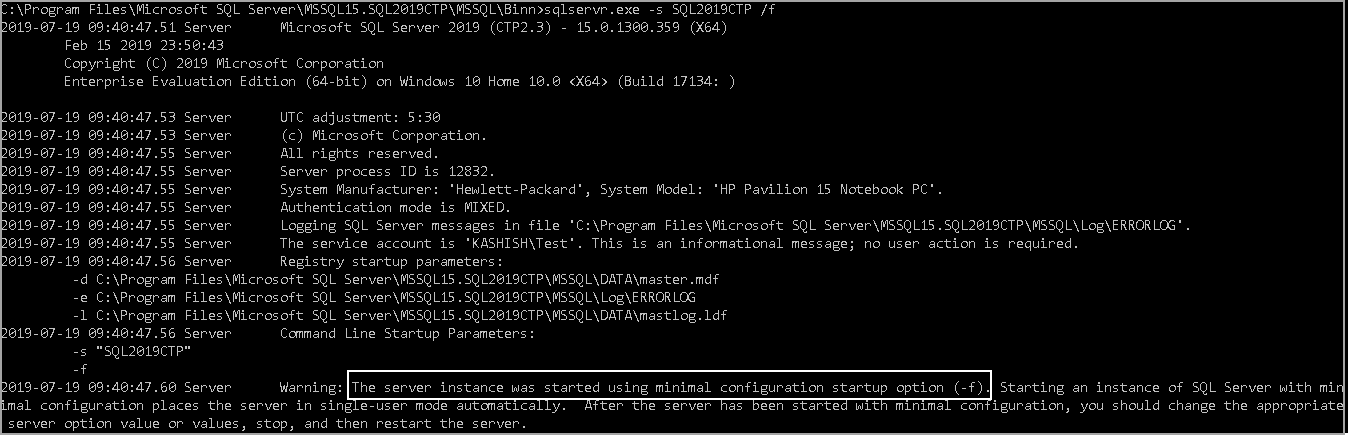Click the System Manufacturer 'Hewlett-Packard' line
The width and height of the screenshot is (1348, 435).
tap(611, 189)
